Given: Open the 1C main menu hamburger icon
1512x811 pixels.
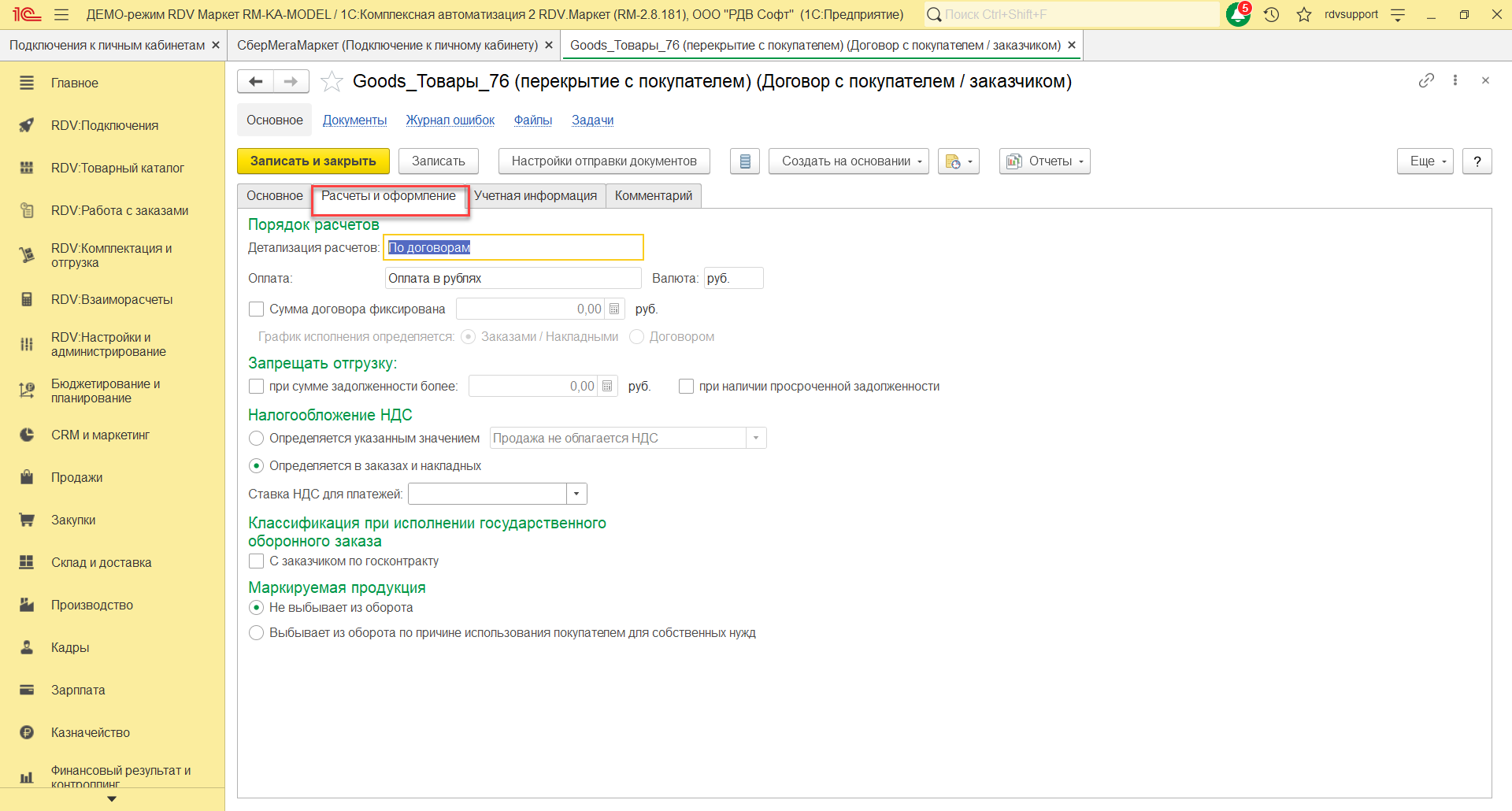Looking at the screenshot, I should 61,14.
